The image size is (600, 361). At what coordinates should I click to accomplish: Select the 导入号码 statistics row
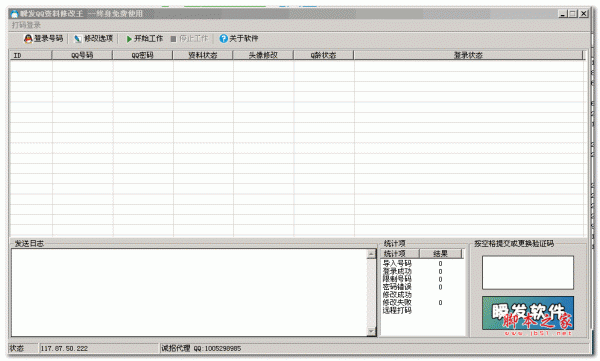422,264
